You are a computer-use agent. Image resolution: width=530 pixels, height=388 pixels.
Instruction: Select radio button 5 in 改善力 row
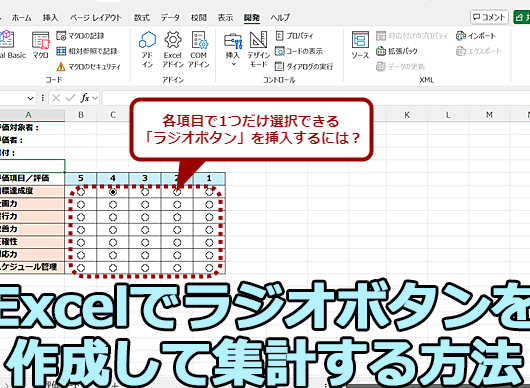click(x=81, y=230)
